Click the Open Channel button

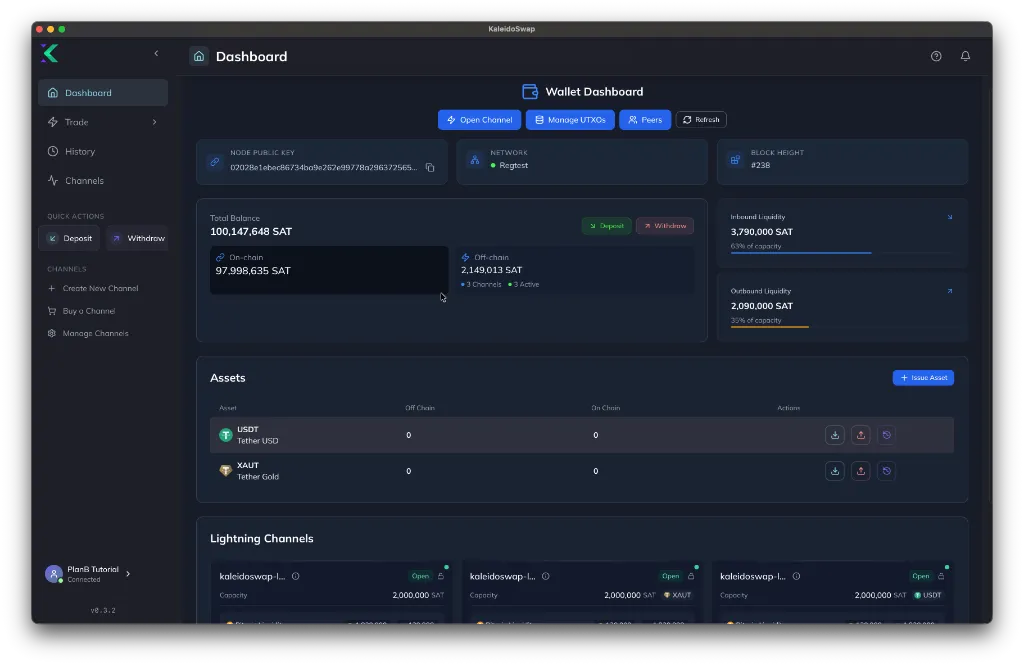click(x=479, y=119)
